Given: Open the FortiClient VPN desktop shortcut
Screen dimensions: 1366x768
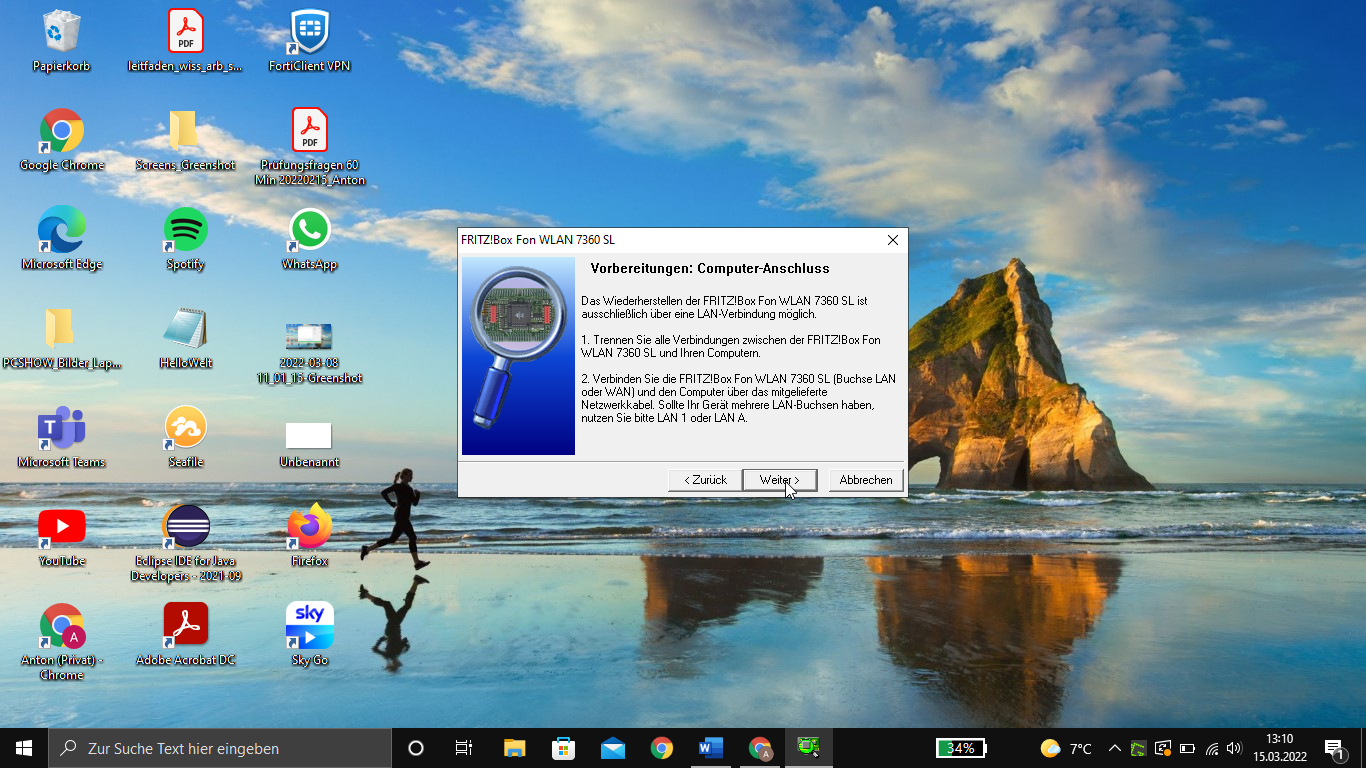Looking at the screenshot, I should 309,33.
